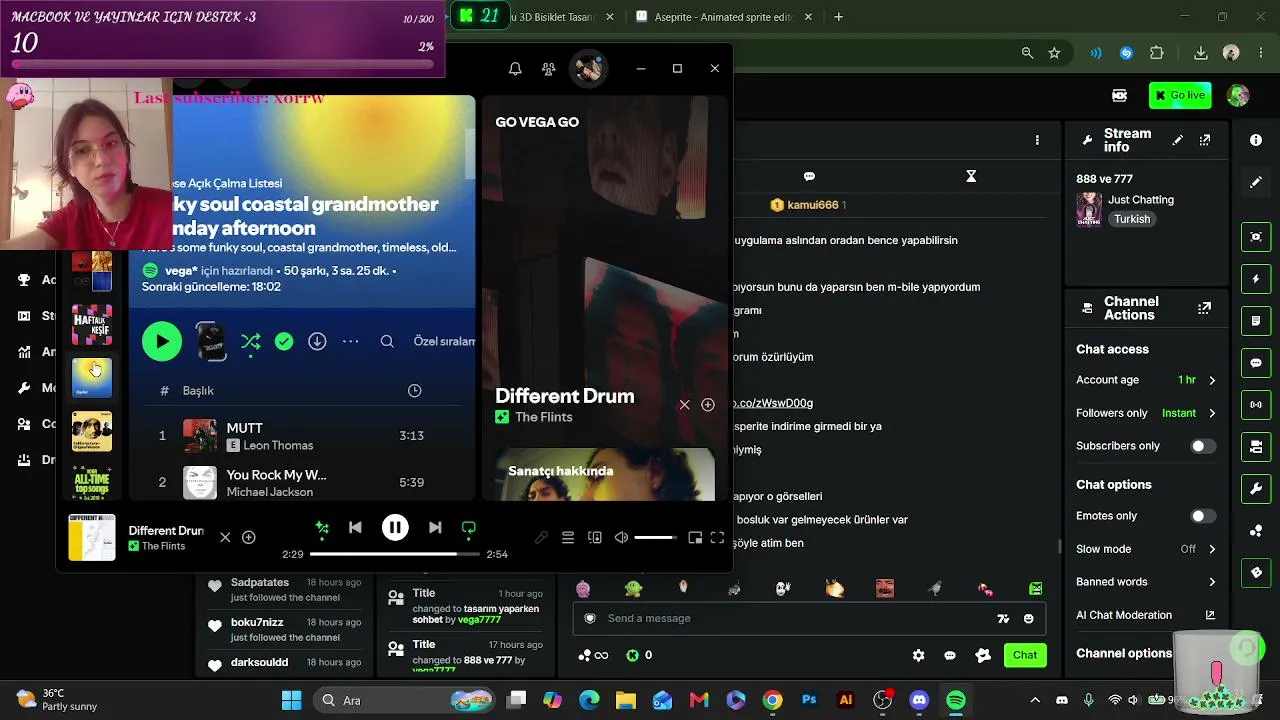Open Chrome extensions puzzle icon
The height and width of the screenshot is (720, 1280).
1157,53
